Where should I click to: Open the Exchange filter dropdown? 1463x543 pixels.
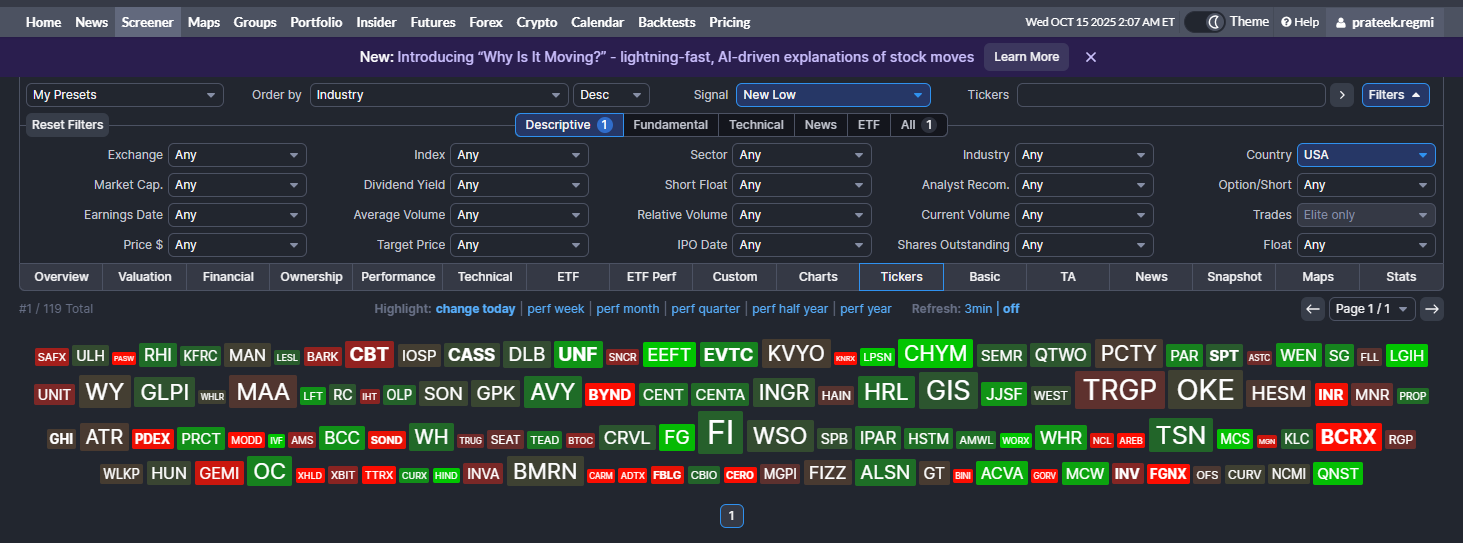click(x=238, y=155)
